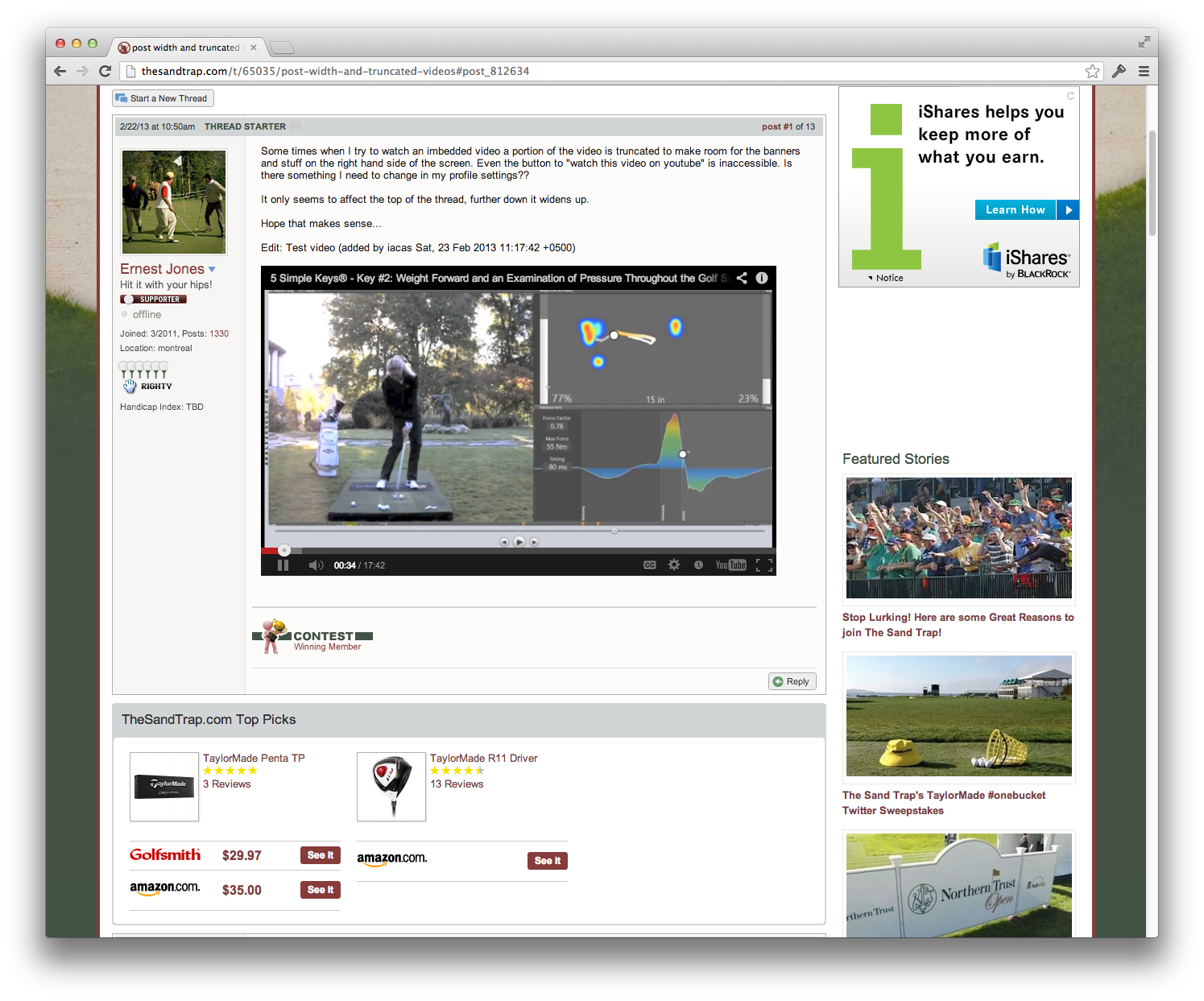
Task: Select the post width browser tab
Action: click(185, 48)
